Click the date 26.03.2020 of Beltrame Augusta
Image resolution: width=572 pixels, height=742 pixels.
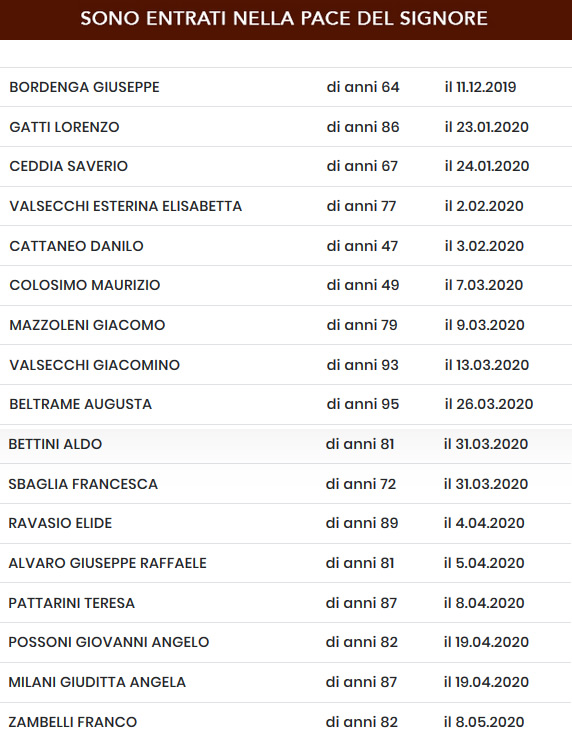point(489,404)
